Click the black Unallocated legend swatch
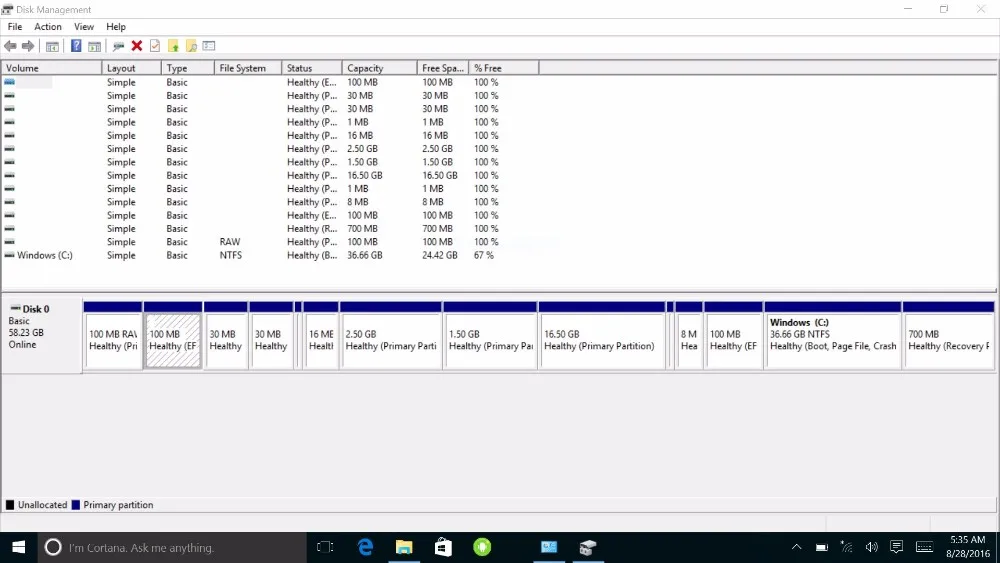The width and height of the screenshot is (1000, 563). [10, 505]
